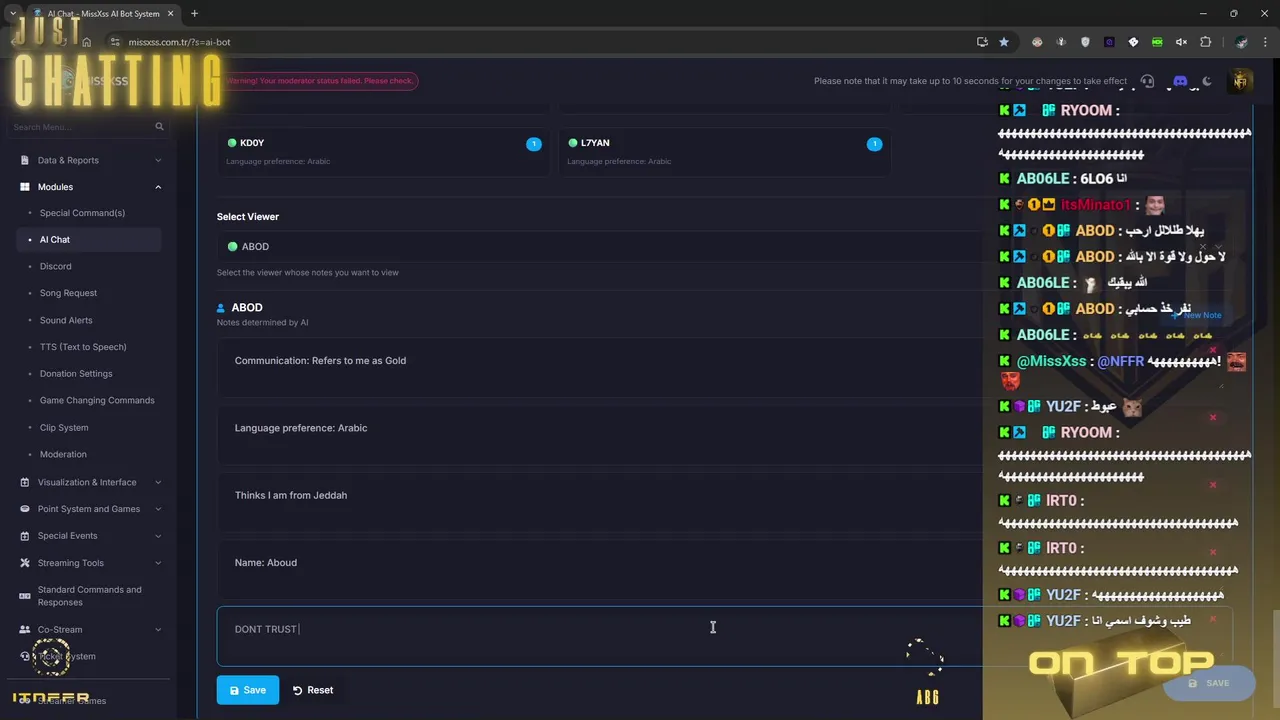Collapse the Modules sidebar section

158,187
